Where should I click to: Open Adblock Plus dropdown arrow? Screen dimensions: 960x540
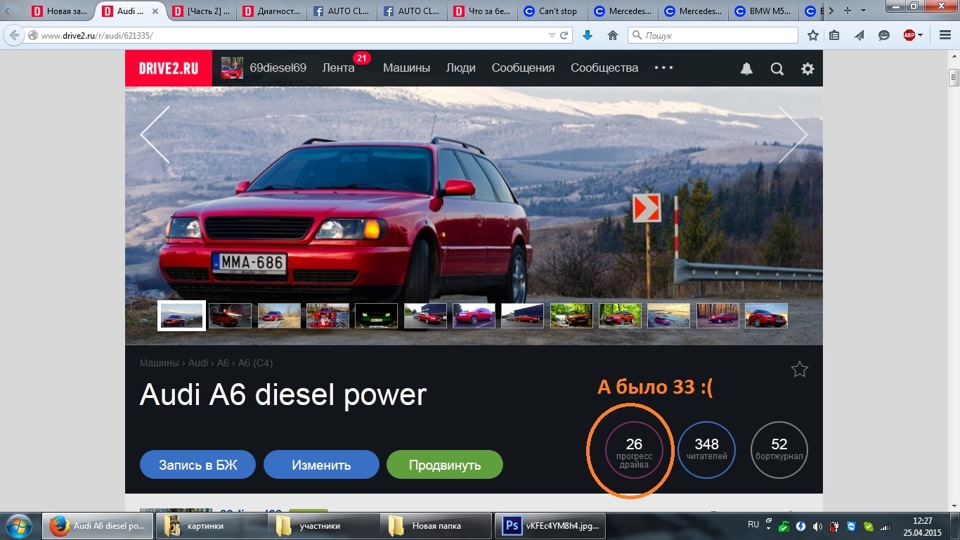(x=920, y=36)
